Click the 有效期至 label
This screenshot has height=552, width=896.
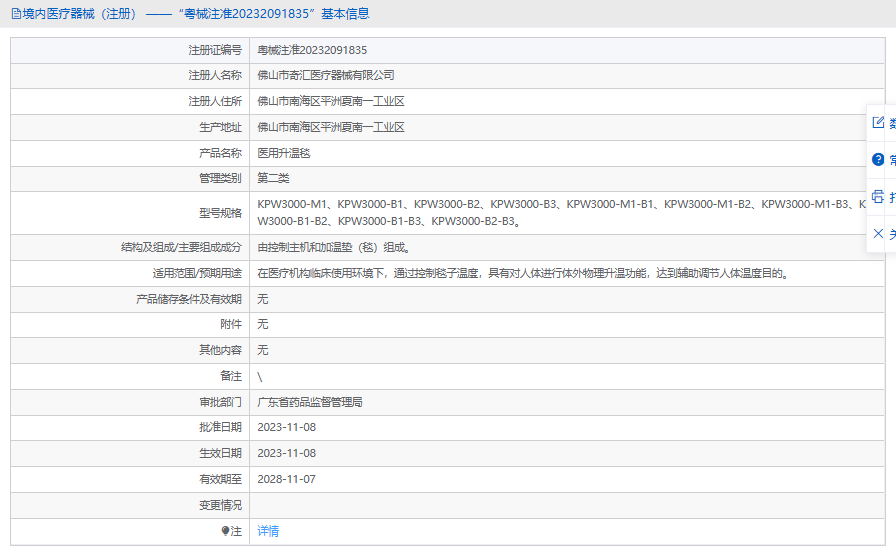click(x=220, y=479)
